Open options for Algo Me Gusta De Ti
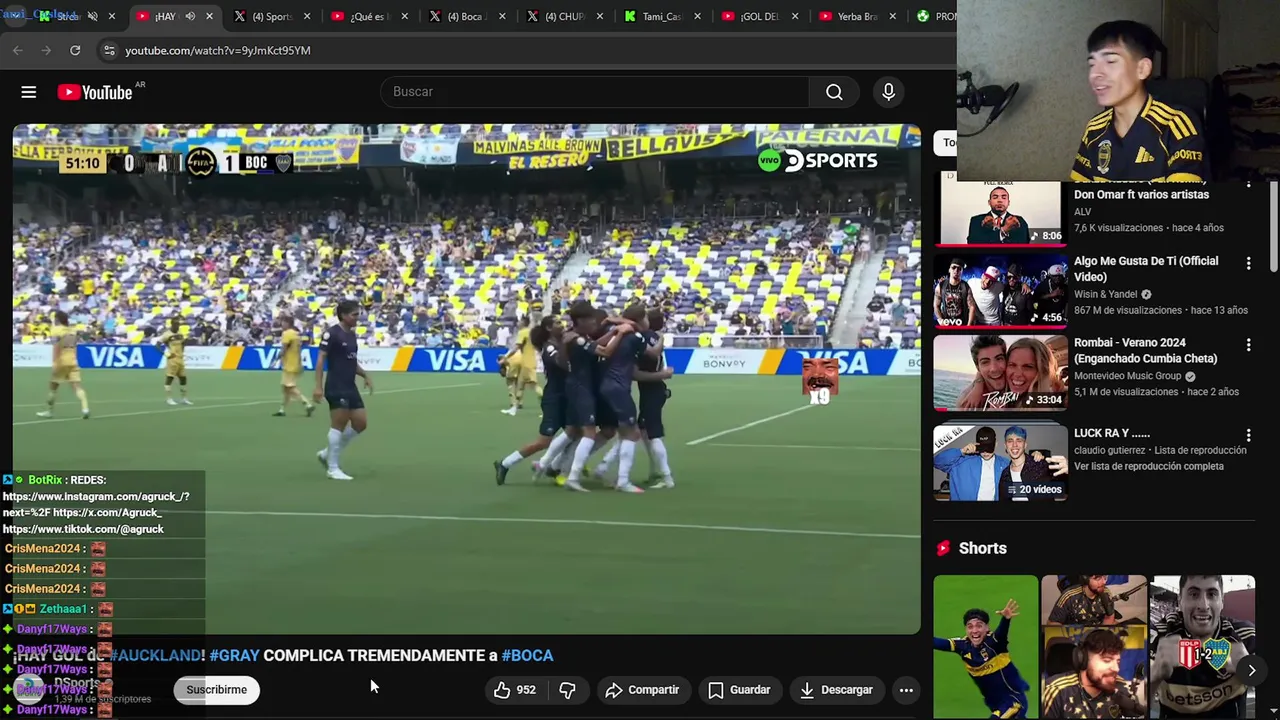Screen dimensions: 1280x720 (1248, 263)
